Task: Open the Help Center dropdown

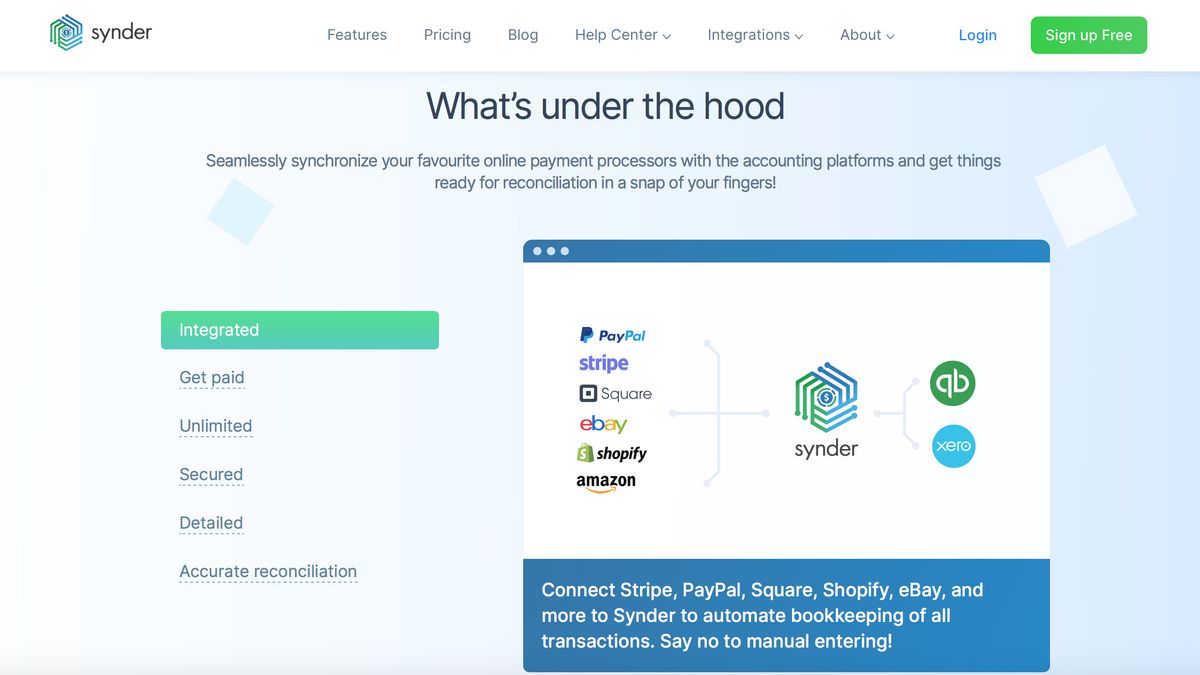Action: pos(622,34)
